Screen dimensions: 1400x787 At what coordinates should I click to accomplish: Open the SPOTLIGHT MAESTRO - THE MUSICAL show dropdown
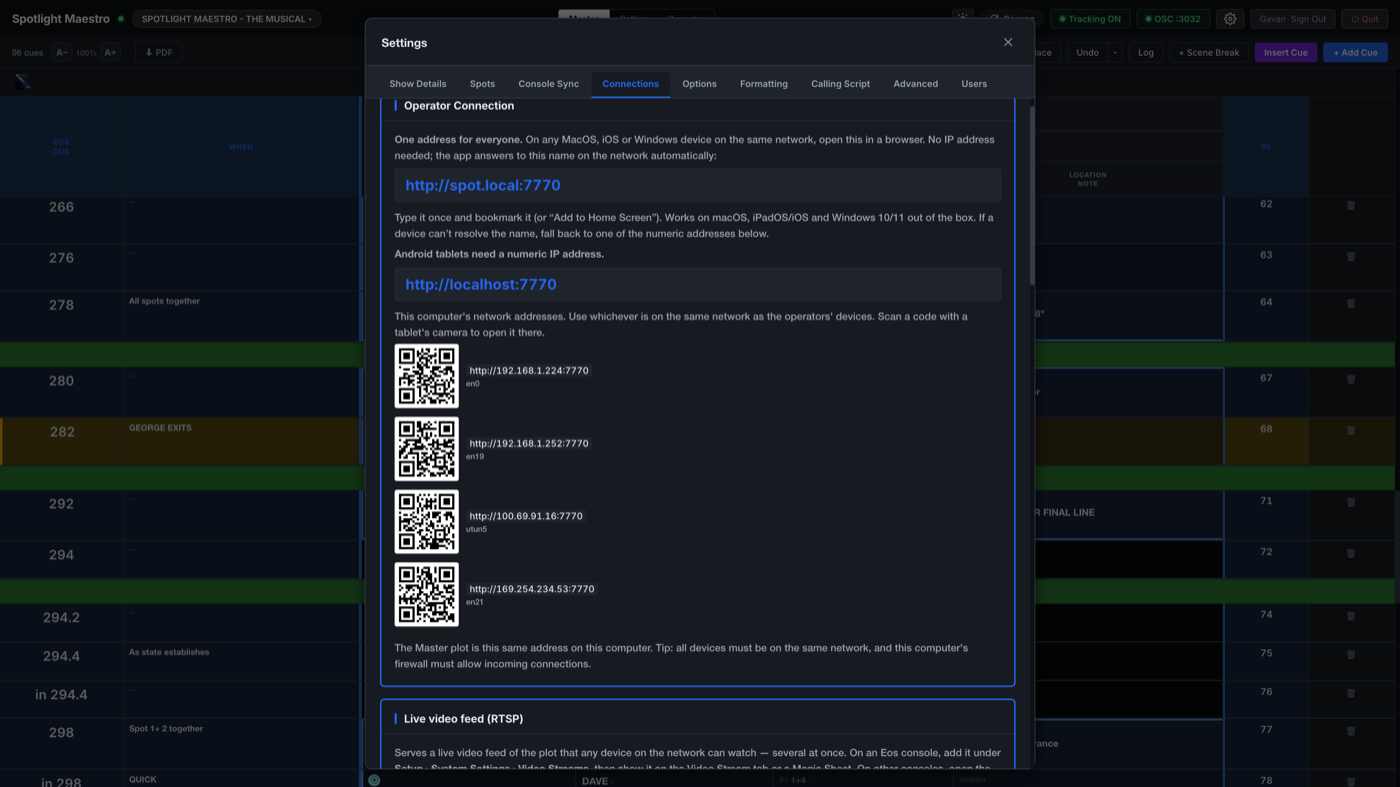coord(226,19)
